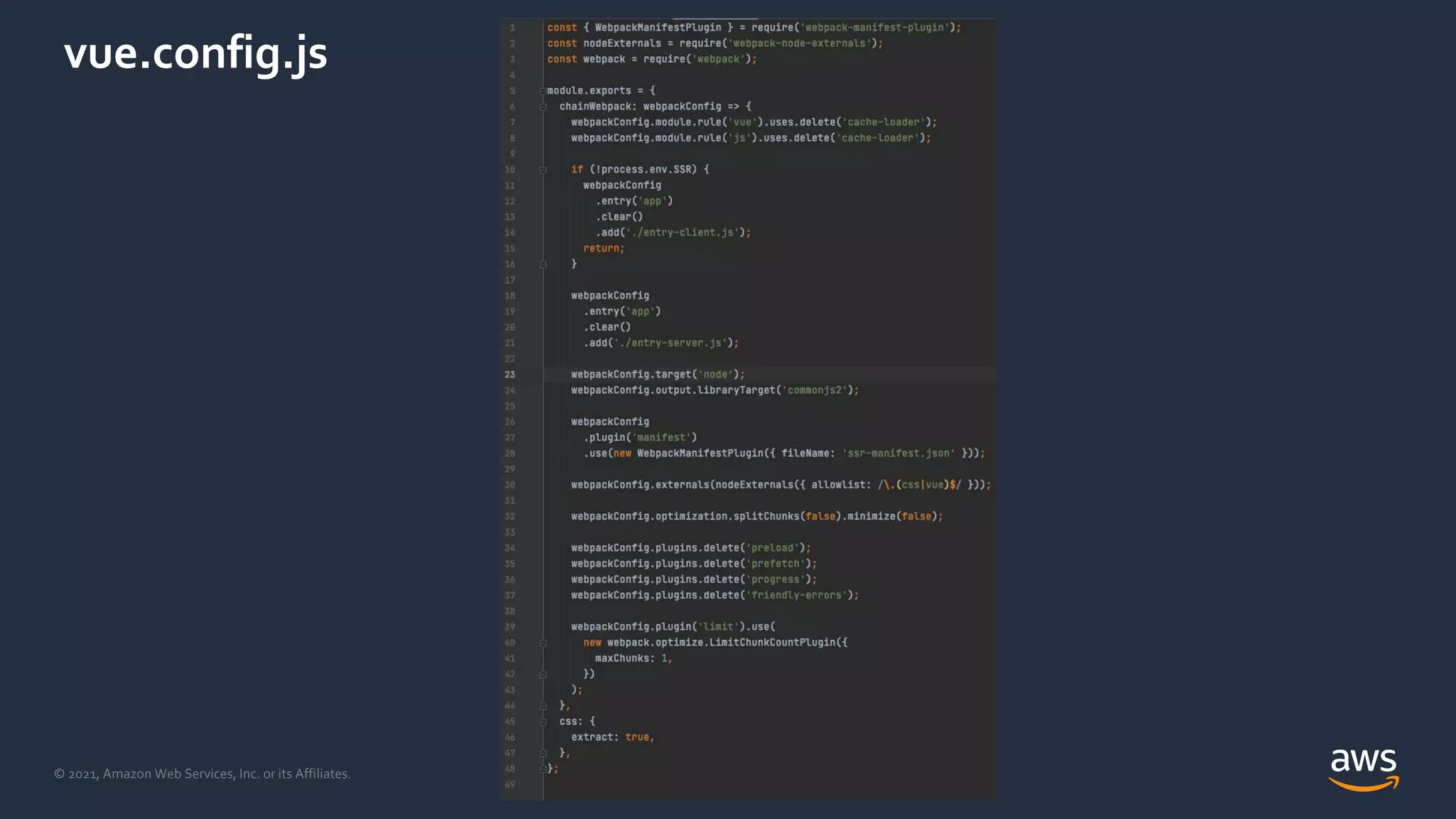Click the .entry('app') call on line 19
Image resolution: width=1456 pixels, height=819 pixels.
[622, 311]
